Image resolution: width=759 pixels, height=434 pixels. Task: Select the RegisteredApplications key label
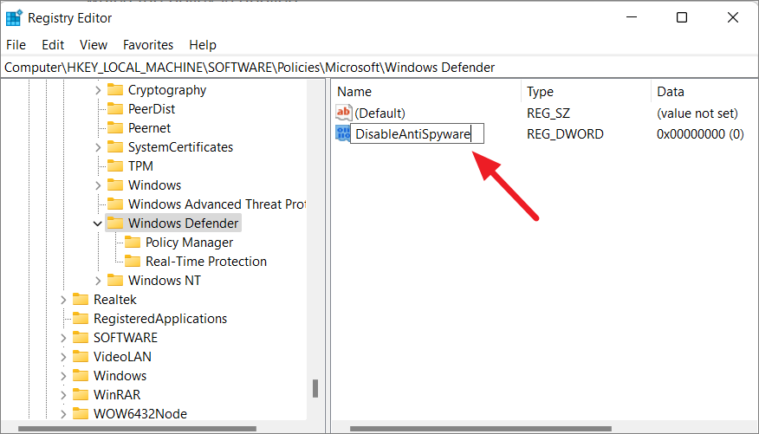(x=160, y=318)
